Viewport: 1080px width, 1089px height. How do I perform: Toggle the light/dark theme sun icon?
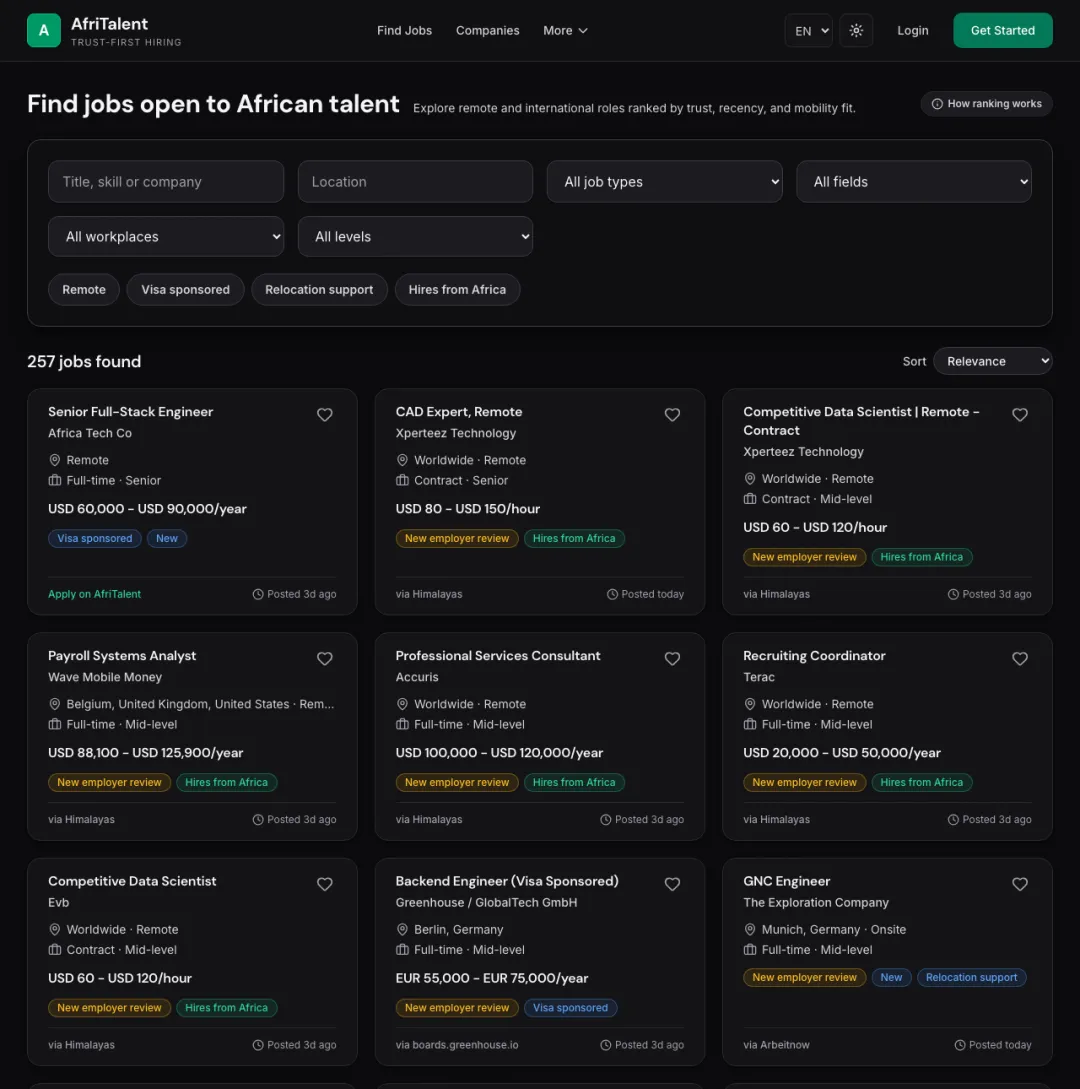pos(856,31)
